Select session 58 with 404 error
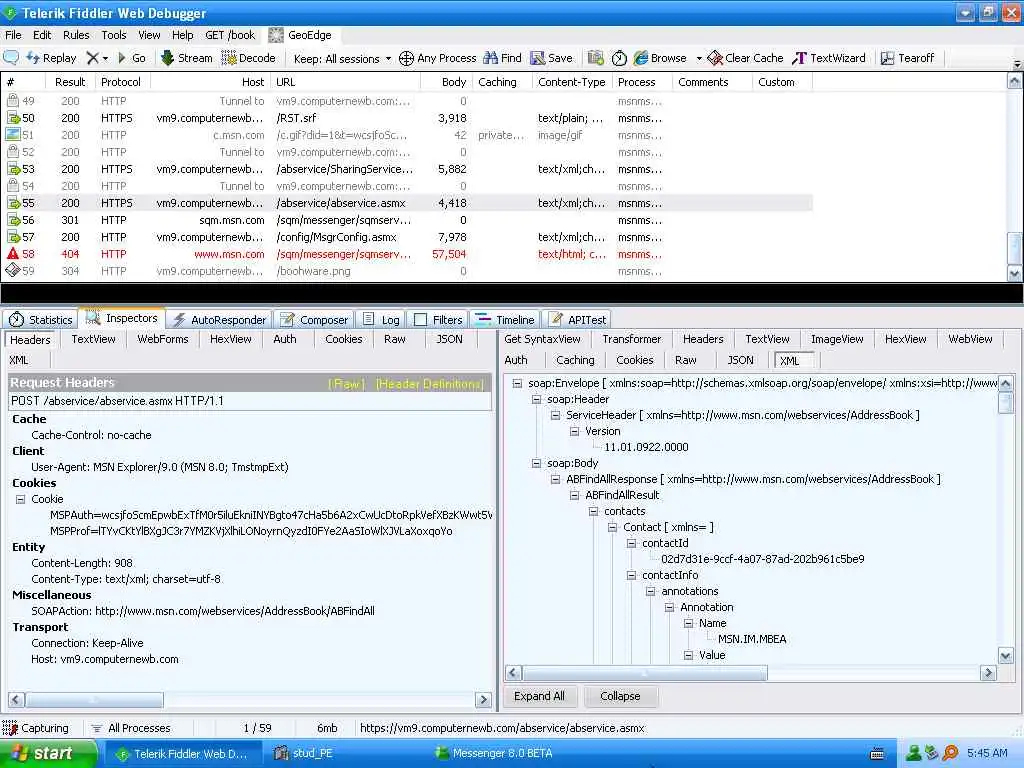Image resolution: width=1024 pixels, height=768 pixels. (x=409, y=254)
